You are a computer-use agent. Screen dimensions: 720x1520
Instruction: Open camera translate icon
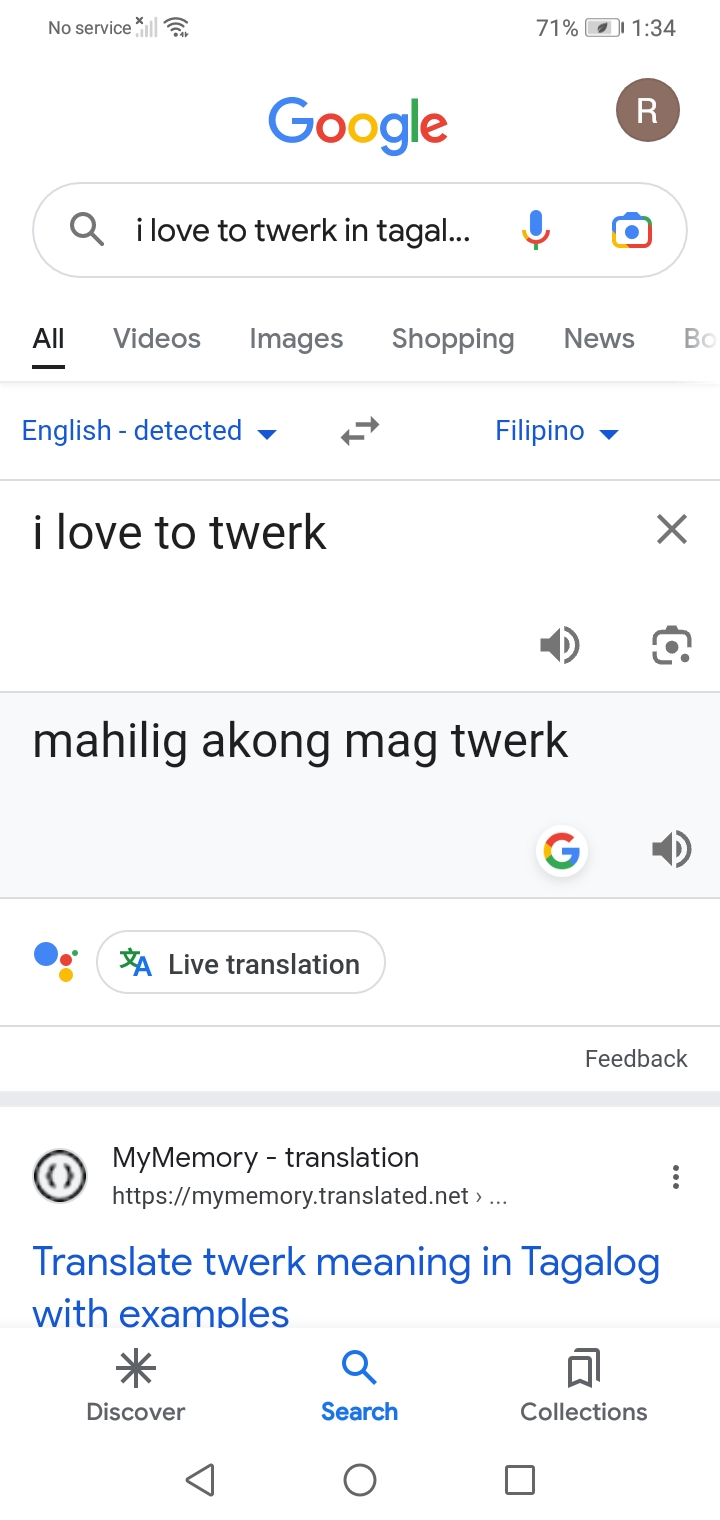coord(671,645)
